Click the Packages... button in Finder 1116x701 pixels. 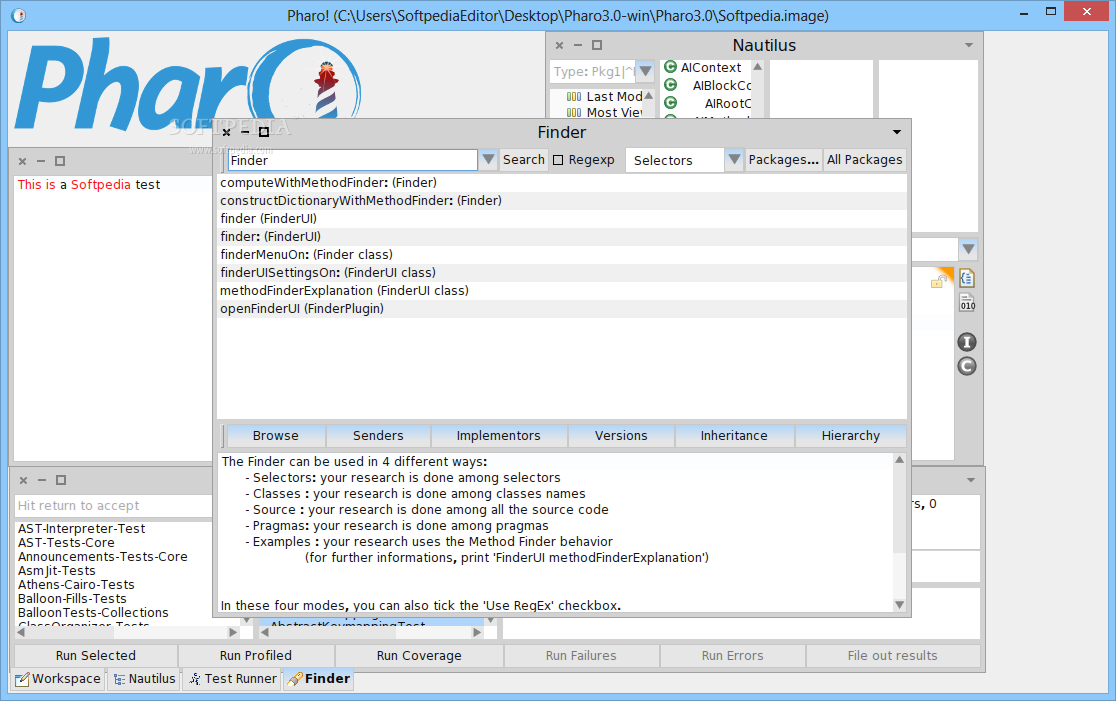[x=783, y=160]
